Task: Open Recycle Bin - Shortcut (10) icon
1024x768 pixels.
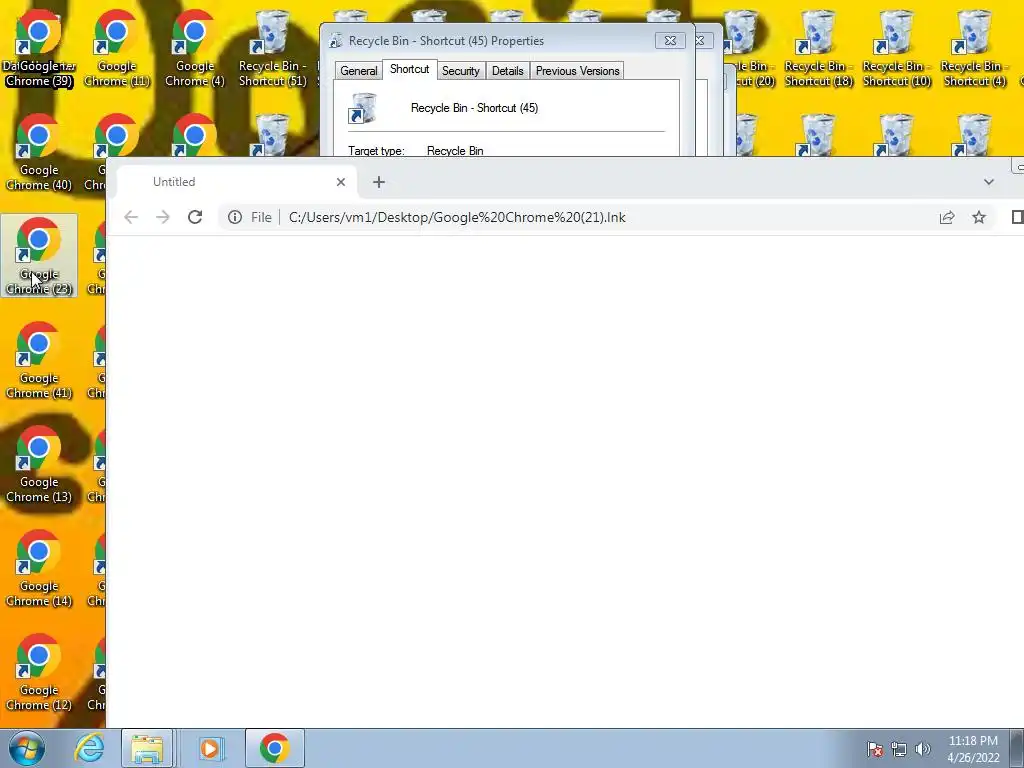Action: pyautogui.click(x=897, y=48)
